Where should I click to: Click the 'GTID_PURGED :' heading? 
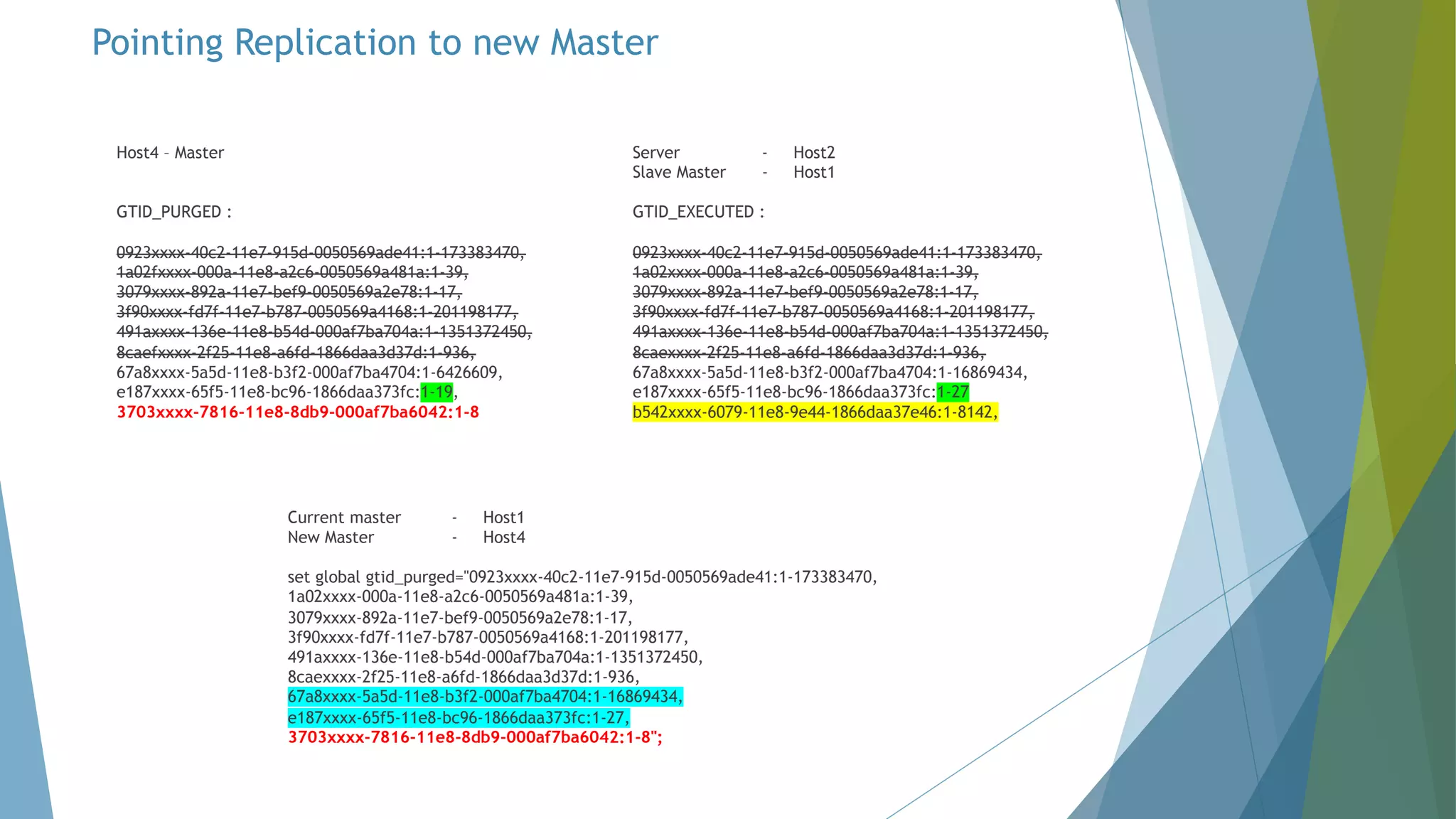(173, 212)
